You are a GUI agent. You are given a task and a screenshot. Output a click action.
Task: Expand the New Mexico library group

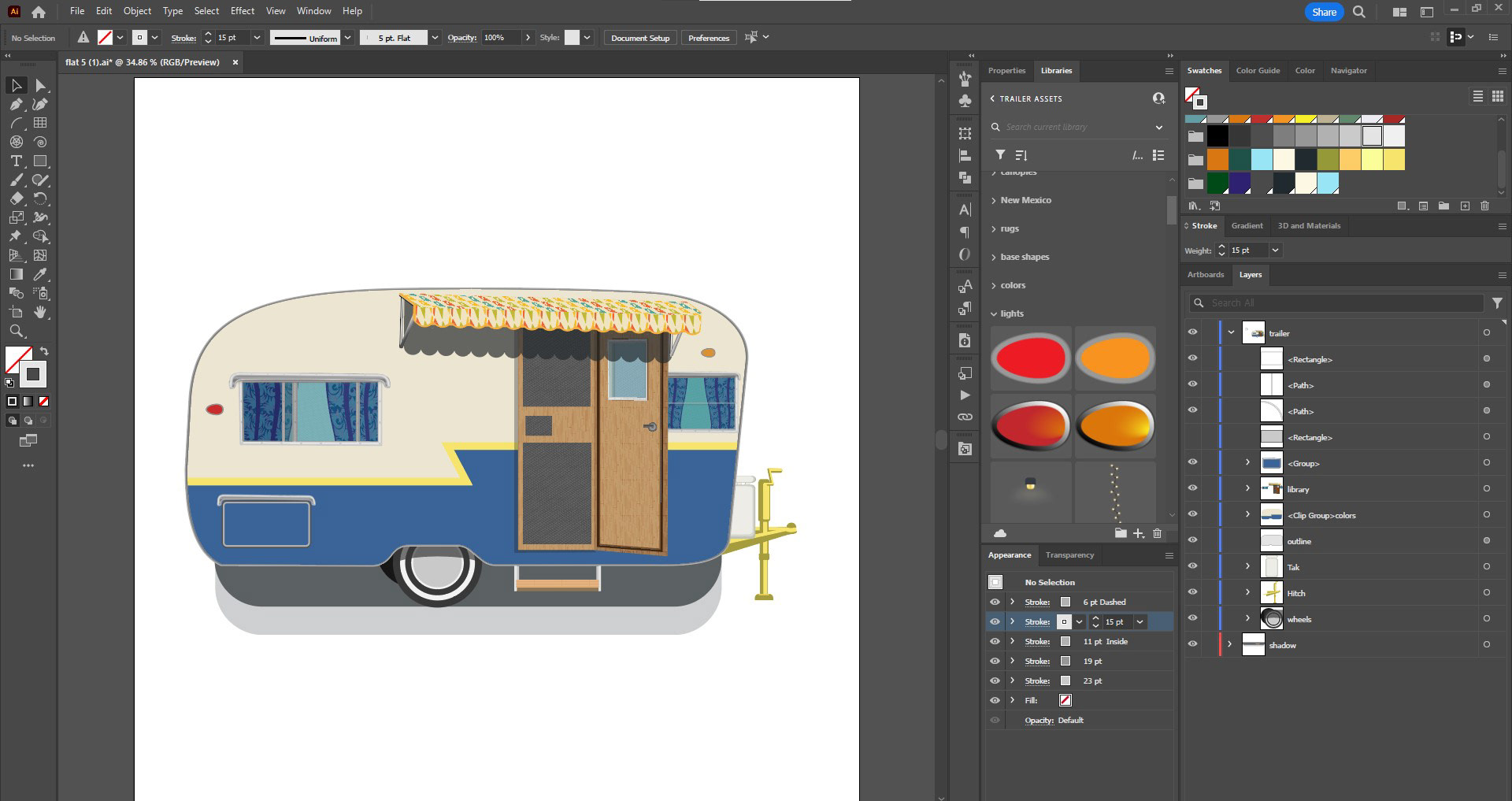click(994, 201)
